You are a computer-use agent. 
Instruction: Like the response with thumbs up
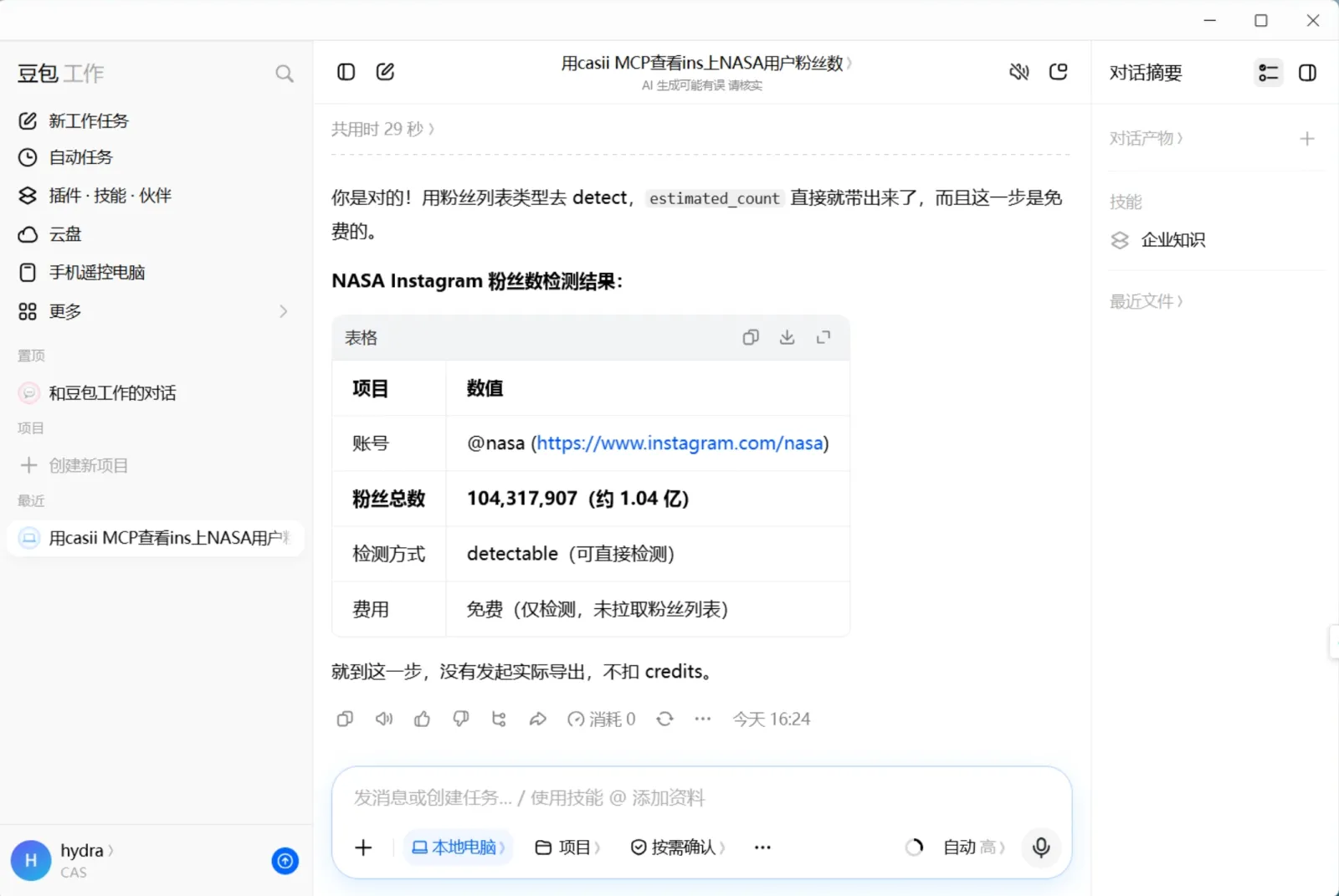tap(422, 719)
